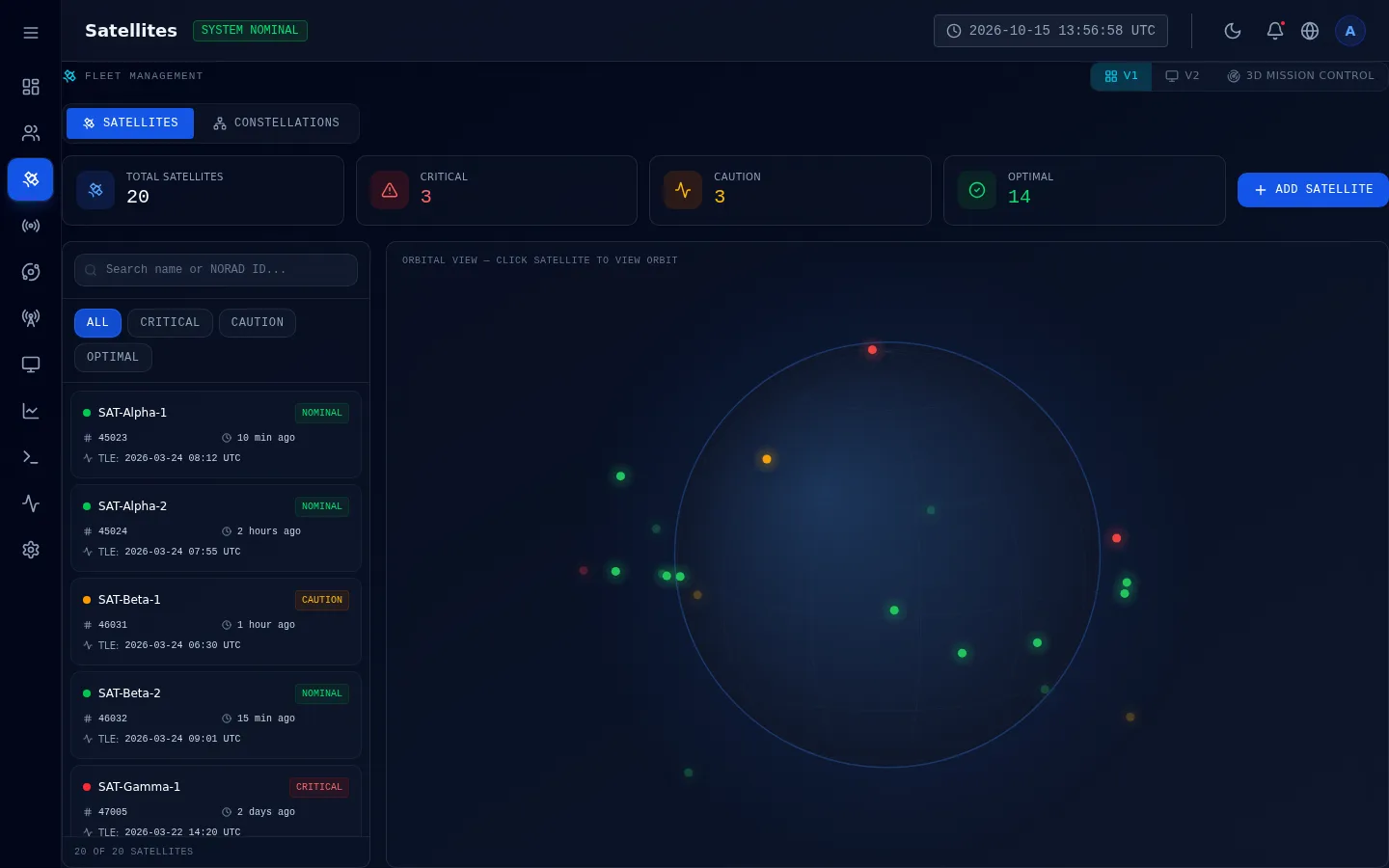Screen dimensions: 1389x868
Task: Click the Critical count card
Action: [x=497, y=190]
